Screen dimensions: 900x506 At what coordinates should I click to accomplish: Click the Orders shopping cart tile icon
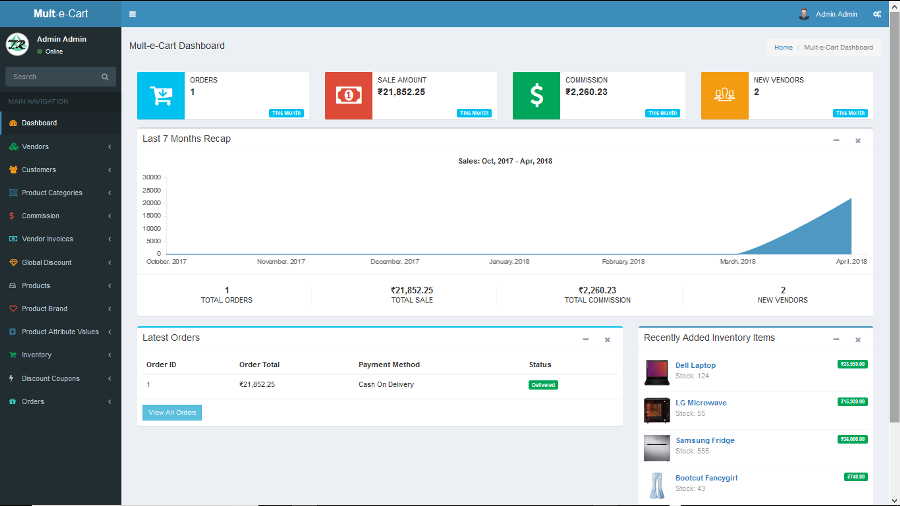[x=161, y=96]
